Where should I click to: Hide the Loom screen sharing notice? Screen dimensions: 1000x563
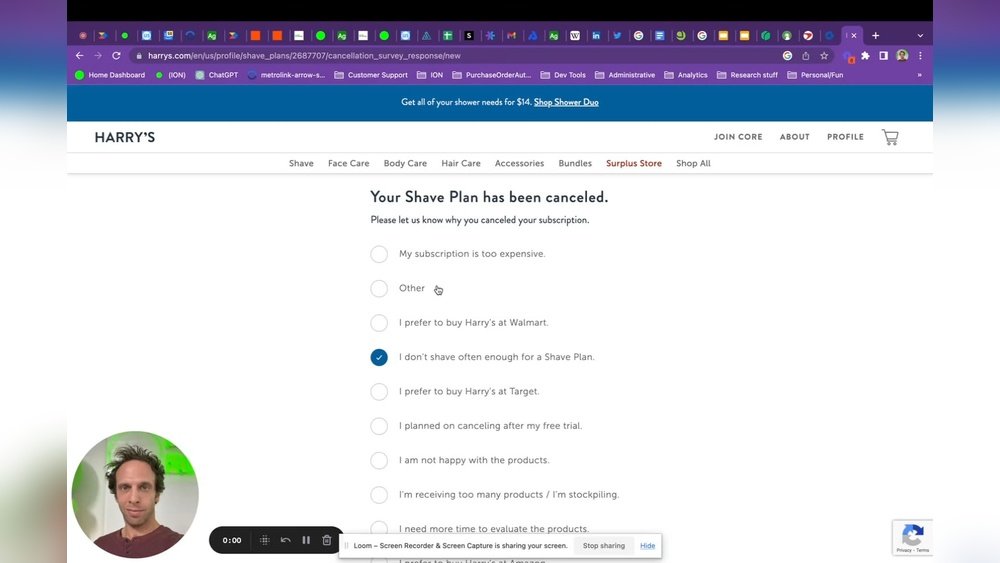coord(647,546)
